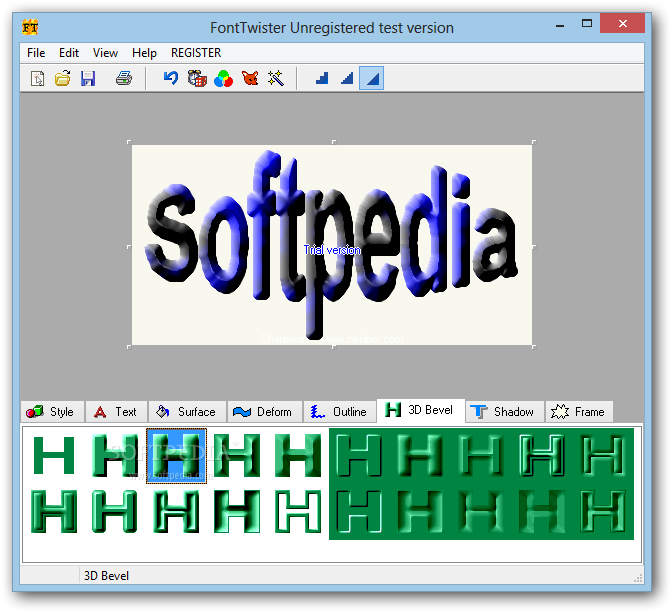Image resolution: width=672 pixels, height=612 pixels.
Task: Switch to the Outline tab
Action: tap(339, 412)
